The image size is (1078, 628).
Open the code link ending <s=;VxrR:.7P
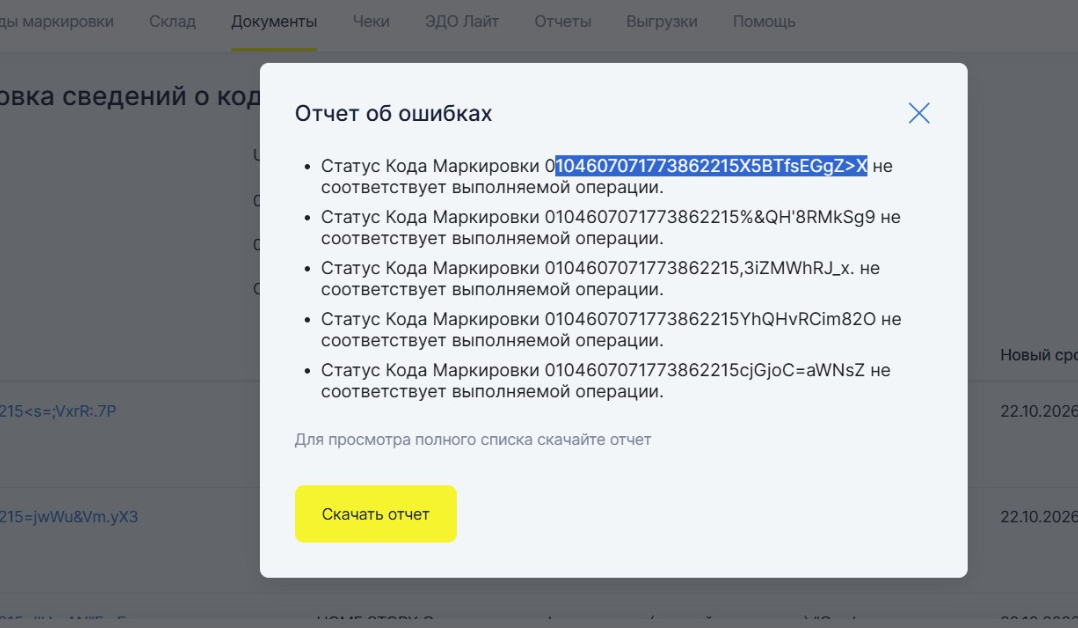pos(58,411)
